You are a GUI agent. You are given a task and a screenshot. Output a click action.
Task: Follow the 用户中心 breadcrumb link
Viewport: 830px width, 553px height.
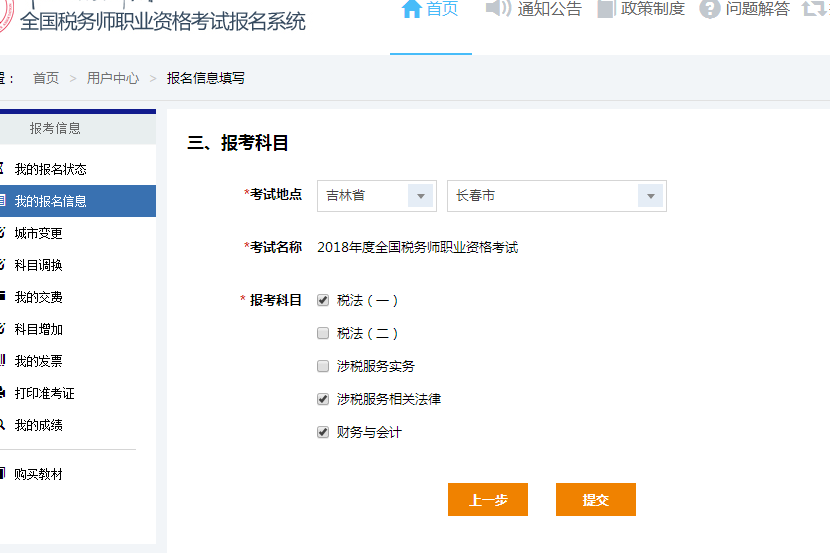(113, 78)
